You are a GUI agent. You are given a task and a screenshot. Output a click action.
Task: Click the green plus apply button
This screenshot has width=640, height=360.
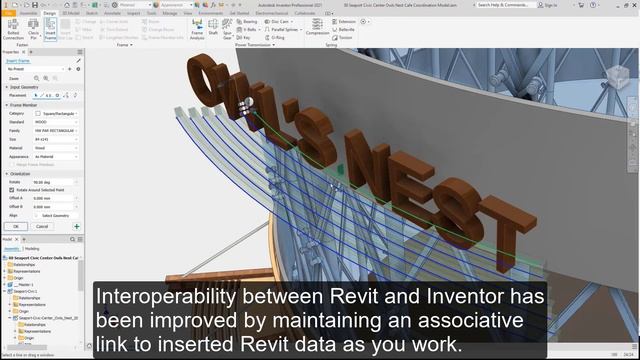(76, 226)
